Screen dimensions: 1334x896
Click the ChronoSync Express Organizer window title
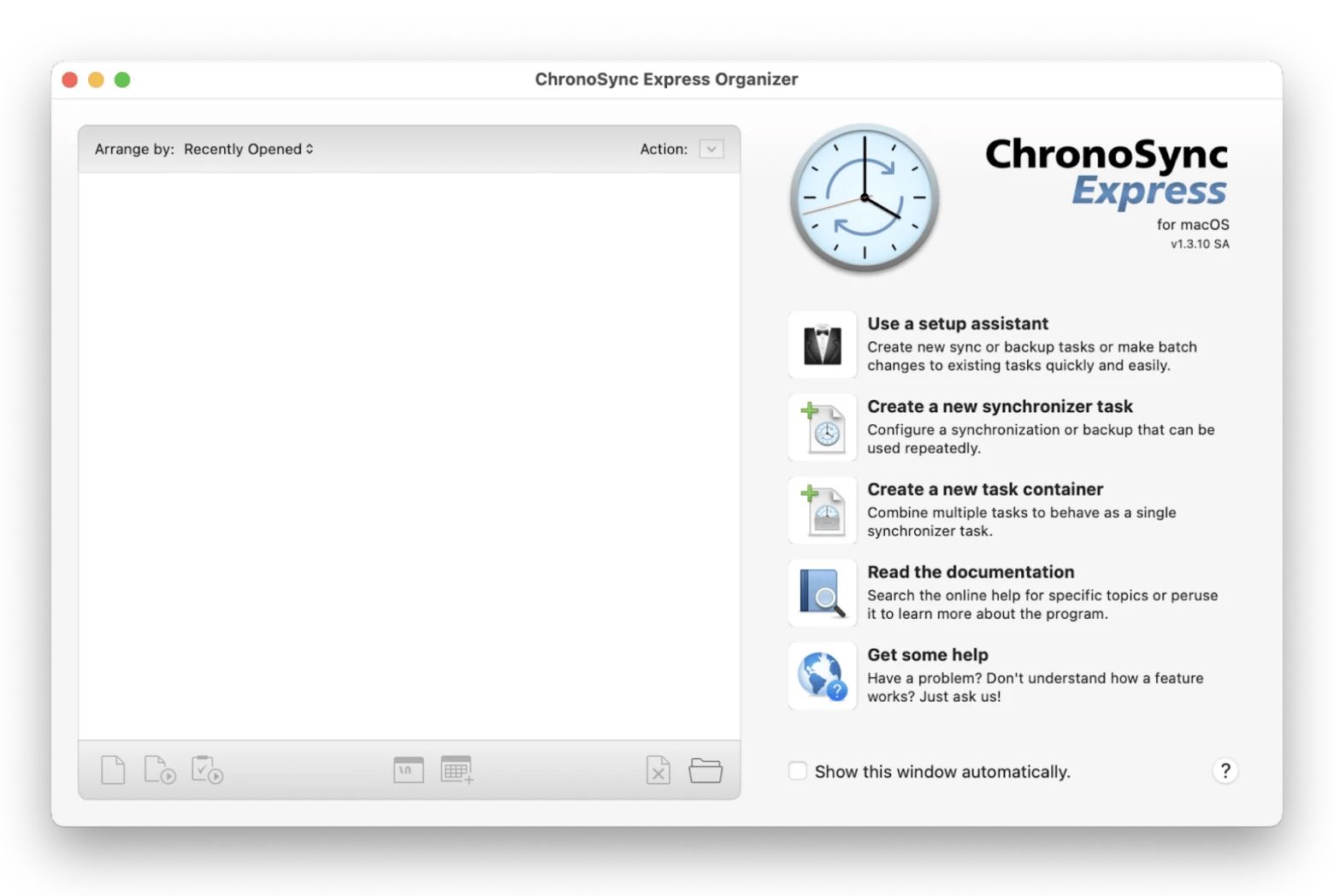(666, 80)
